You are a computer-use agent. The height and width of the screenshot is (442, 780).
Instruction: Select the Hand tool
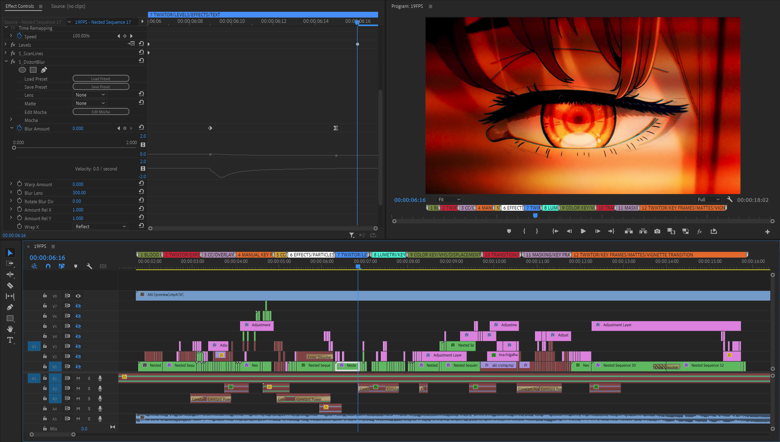(10, 329)
